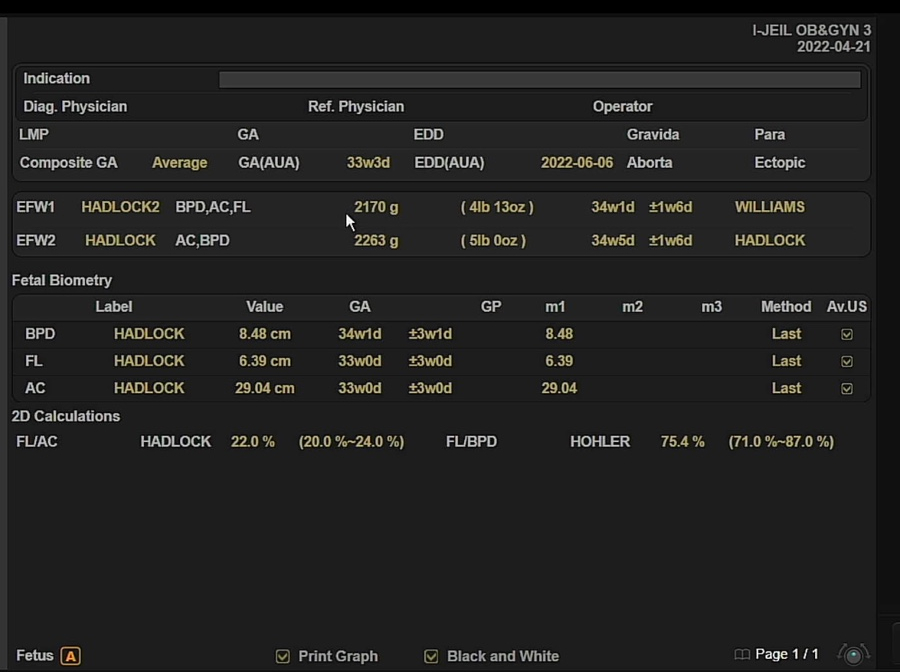Open the EFW1 HADLOCK2 formula selector
The width and height of the screenshot is (900, 672).
pyautogui.click(x=121, y=207)
